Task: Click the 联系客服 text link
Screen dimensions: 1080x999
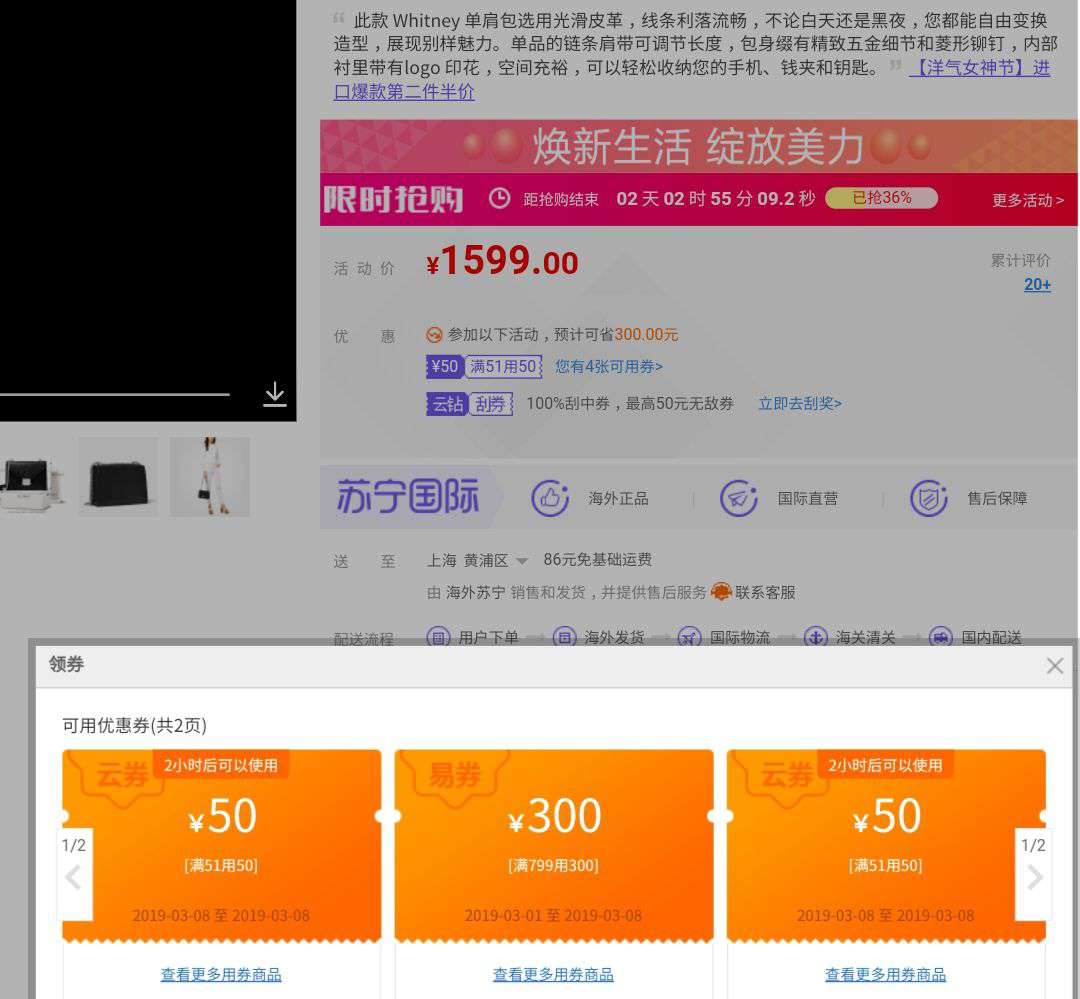Action: click(x=765, y=593)
